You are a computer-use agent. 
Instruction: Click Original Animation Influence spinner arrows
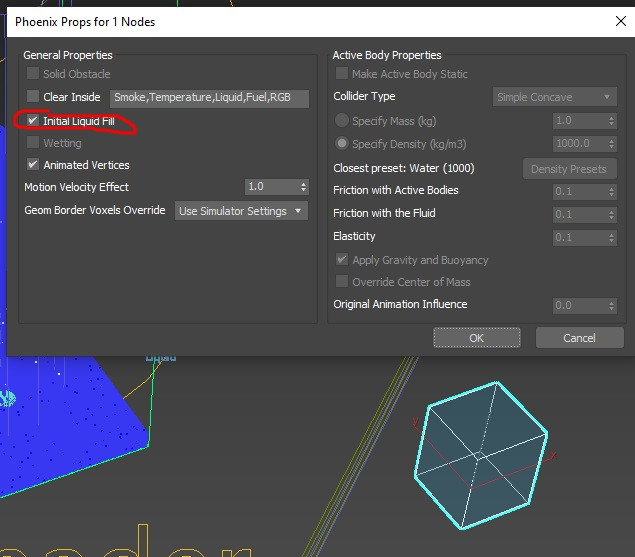pos(612,305)
